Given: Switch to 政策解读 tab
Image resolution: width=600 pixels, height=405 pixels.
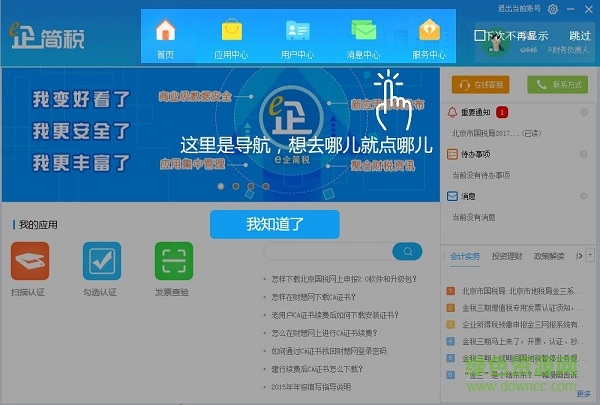Looking at the screenshot, I should click(549, 256).
